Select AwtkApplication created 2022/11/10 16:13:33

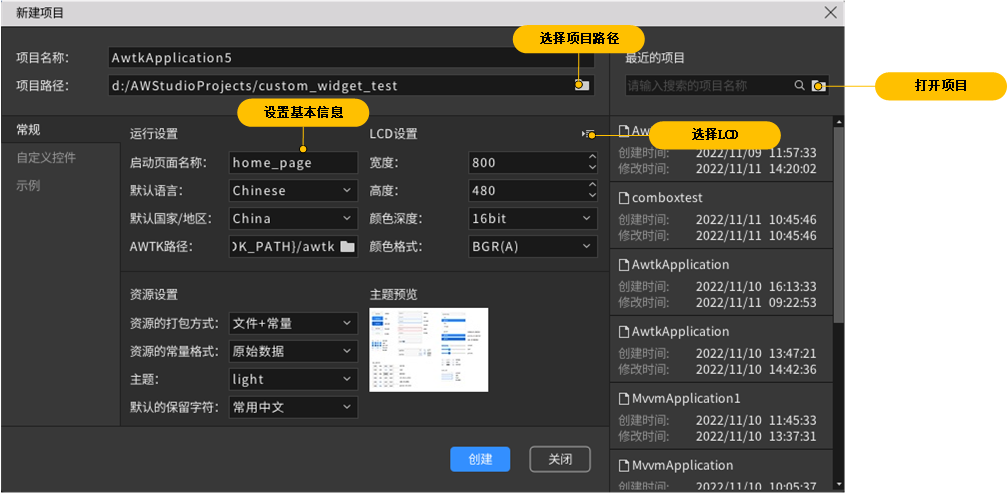721,282
